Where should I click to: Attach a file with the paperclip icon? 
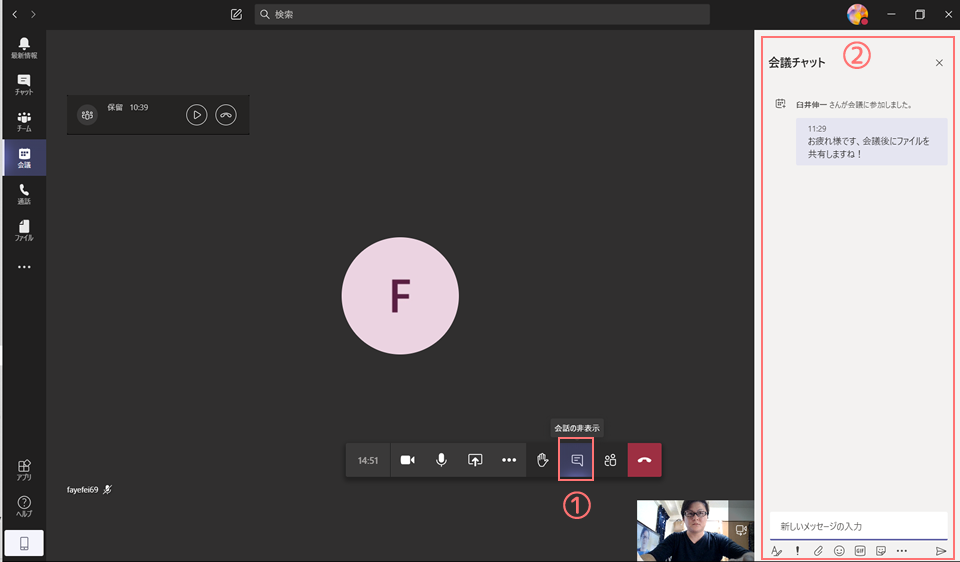pyautogui.click(x=818, y=551)
